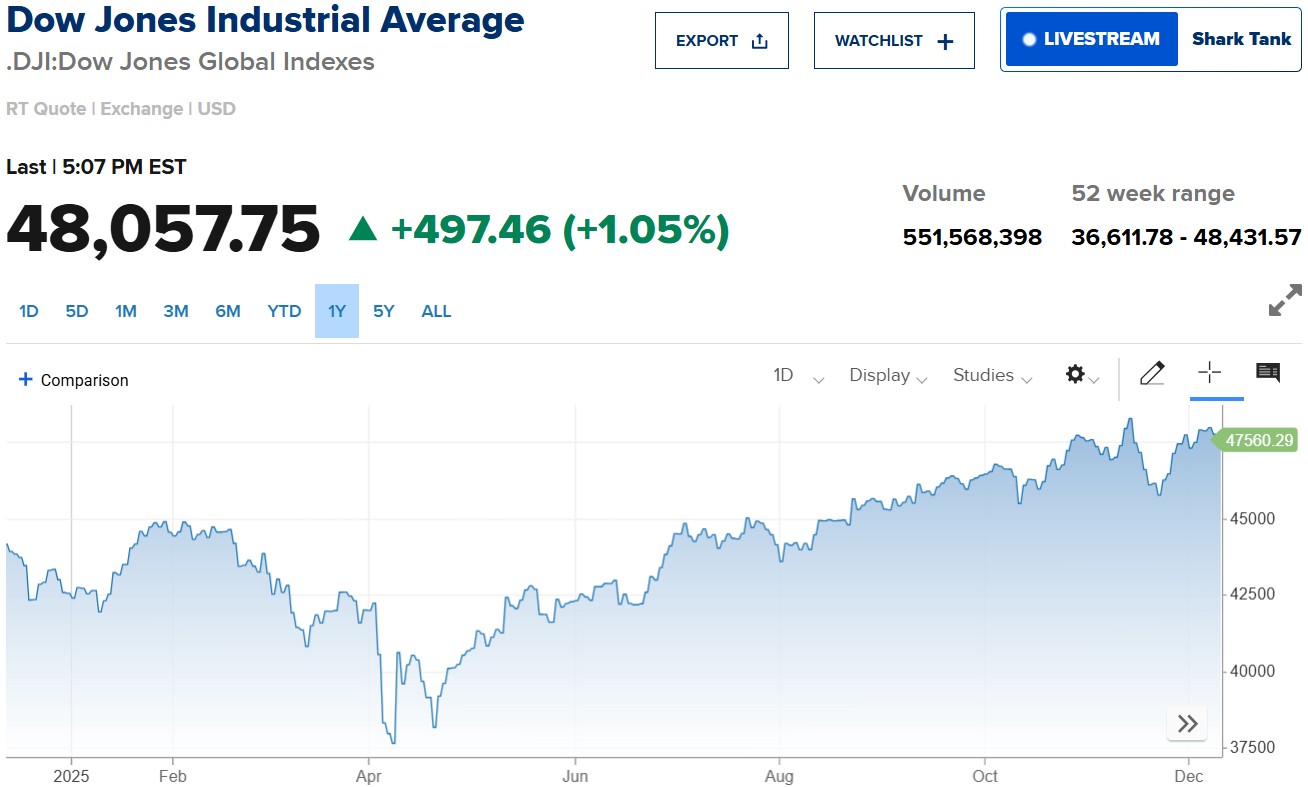1308x787 pixels.
Task: Activate the crosshair cursor tool
Action: coord(1210,373)
